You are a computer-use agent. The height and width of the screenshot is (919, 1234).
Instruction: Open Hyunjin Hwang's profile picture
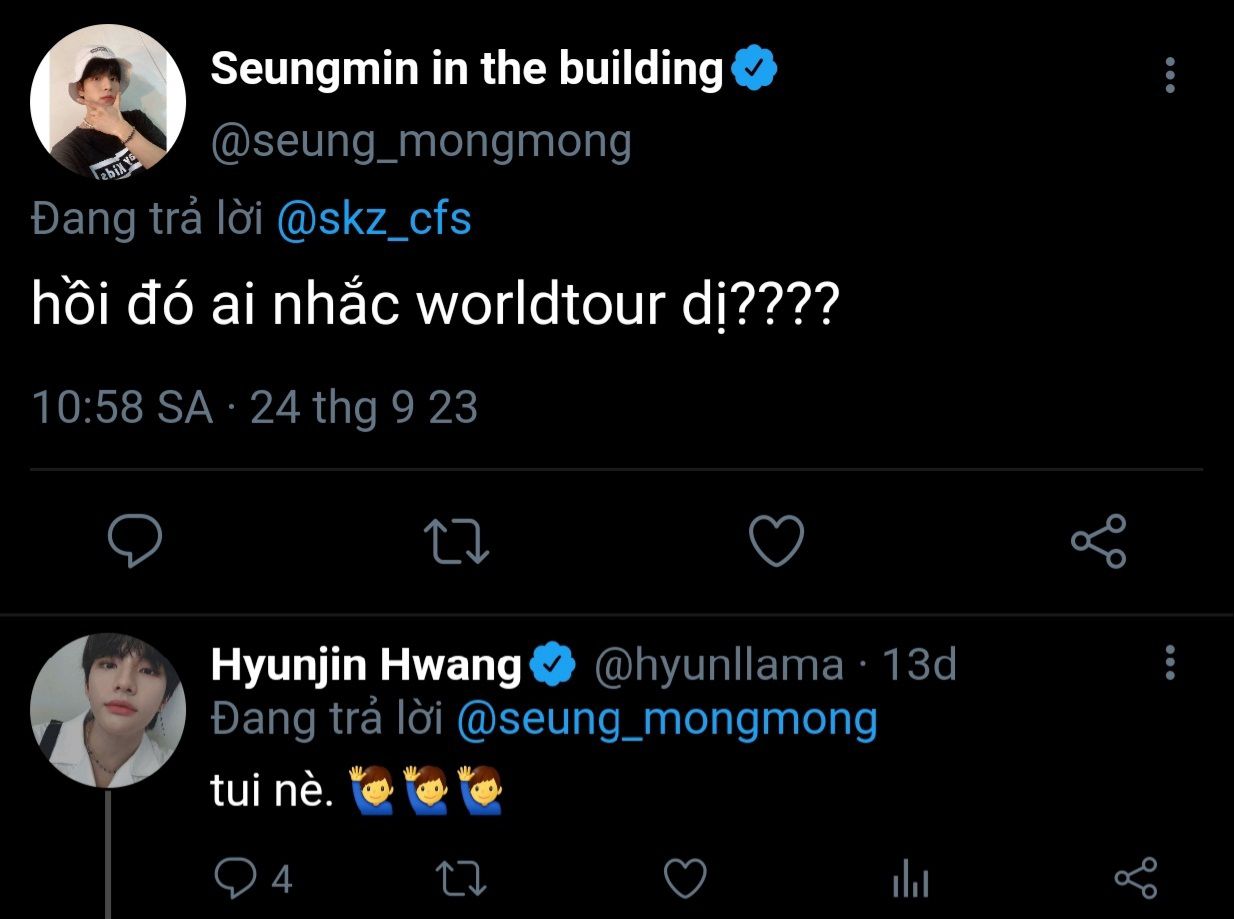[108, 710]
